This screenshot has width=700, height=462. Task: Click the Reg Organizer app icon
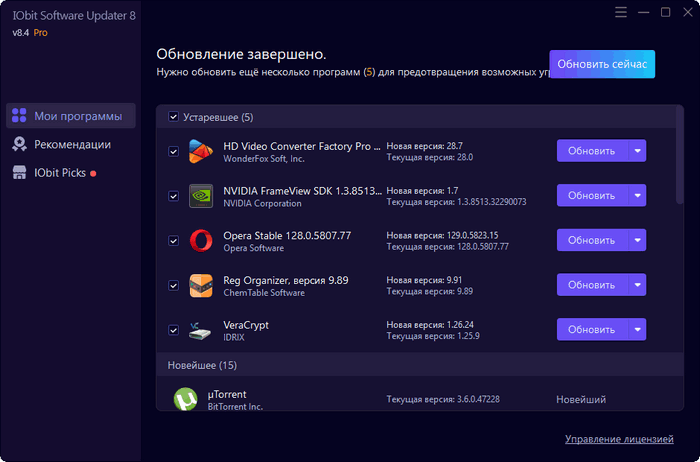[200, 285]
